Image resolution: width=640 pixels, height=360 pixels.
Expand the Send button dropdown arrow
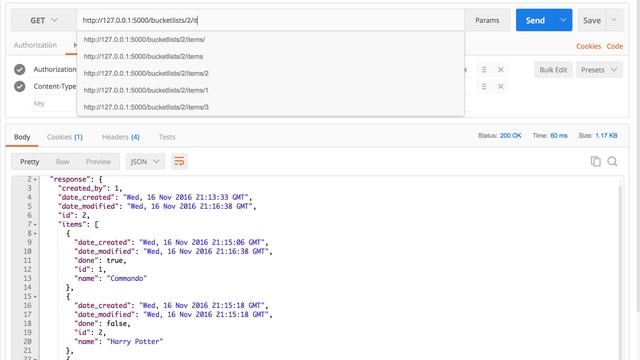pyautogui.click(x=563, y=20)
